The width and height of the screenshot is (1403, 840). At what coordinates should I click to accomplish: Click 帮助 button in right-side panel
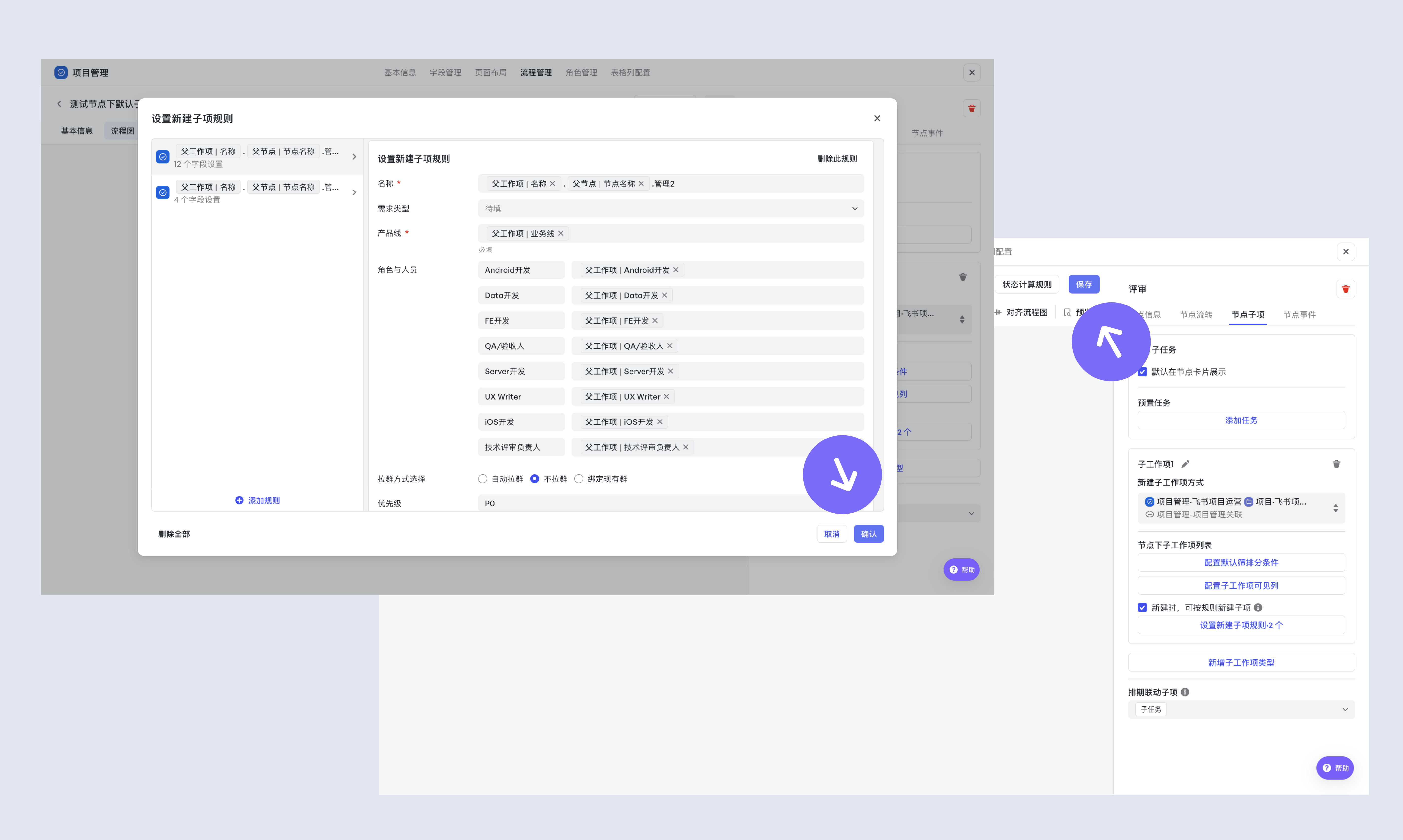(1335, 768)
